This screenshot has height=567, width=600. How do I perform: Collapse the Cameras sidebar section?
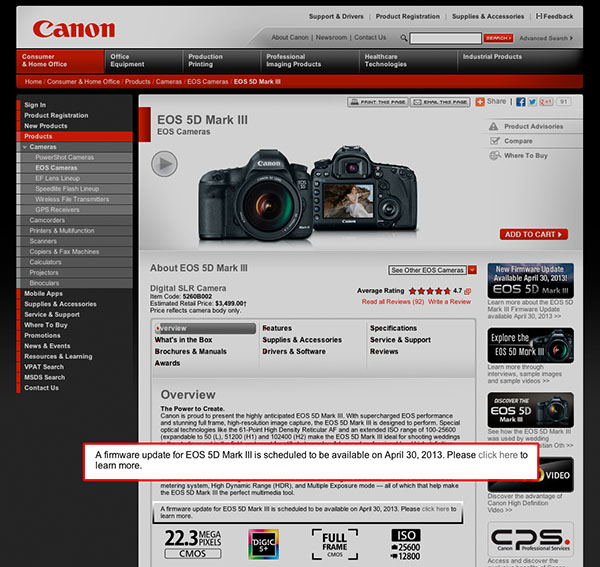(25, 147)
